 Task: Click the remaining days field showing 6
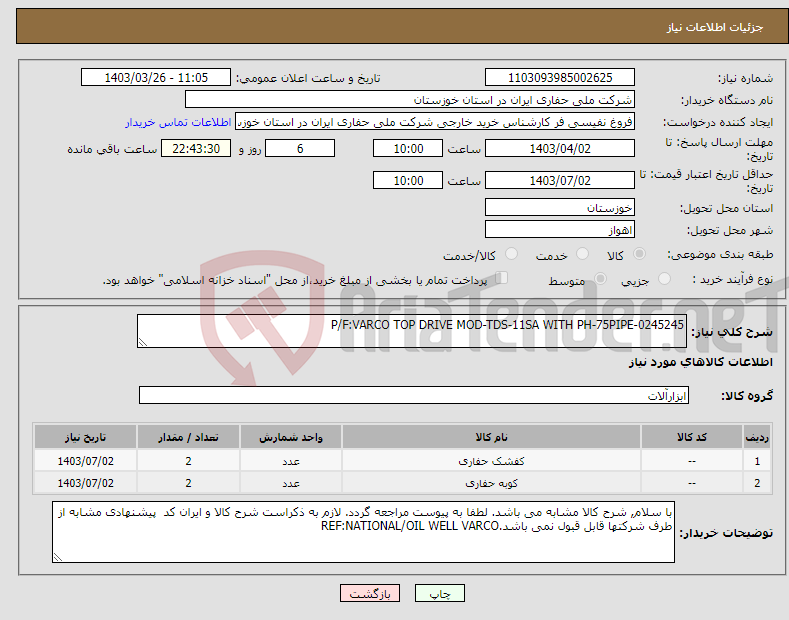300,148
